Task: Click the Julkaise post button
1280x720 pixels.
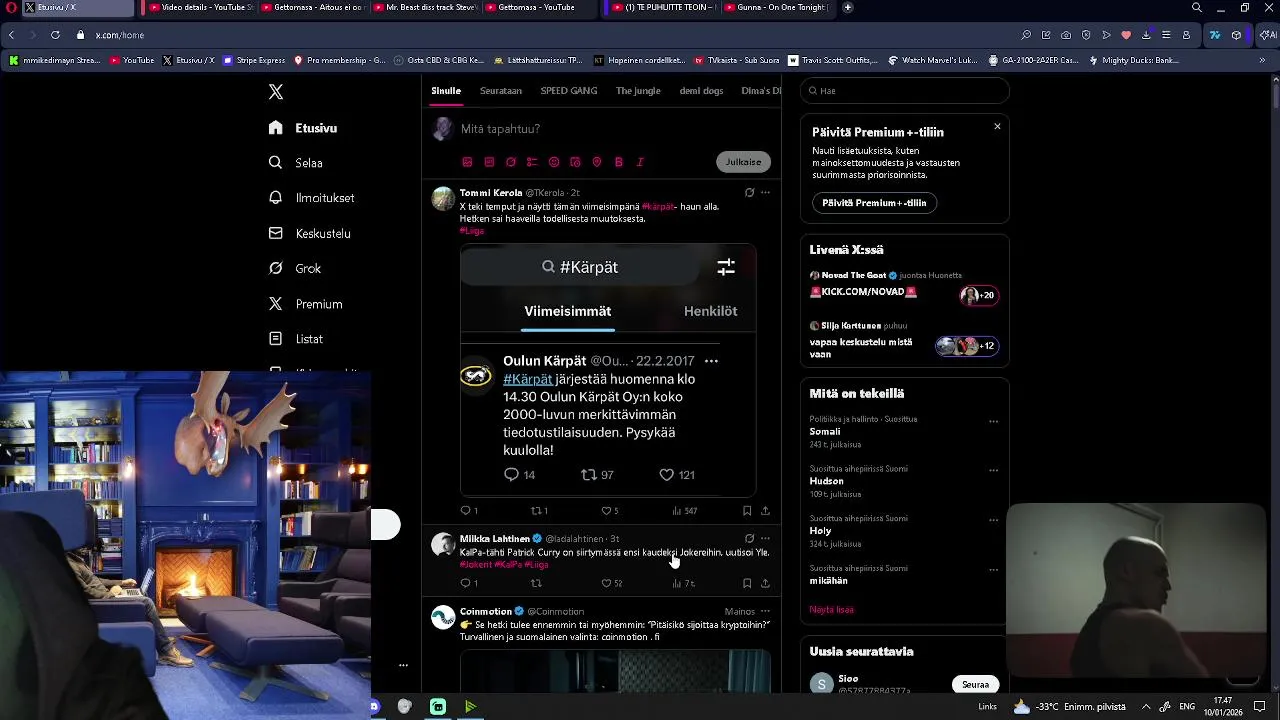Action: [x=743, y=162]
